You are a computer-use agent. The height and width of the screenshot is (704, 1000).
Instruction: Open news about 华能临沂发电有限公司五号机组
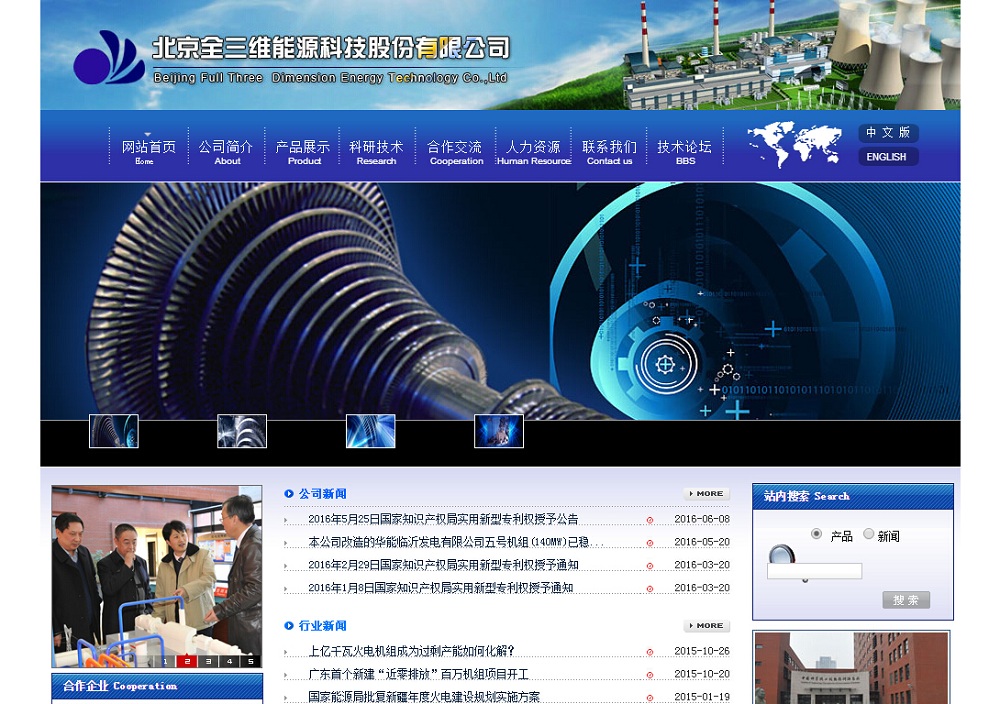(455, 542)
